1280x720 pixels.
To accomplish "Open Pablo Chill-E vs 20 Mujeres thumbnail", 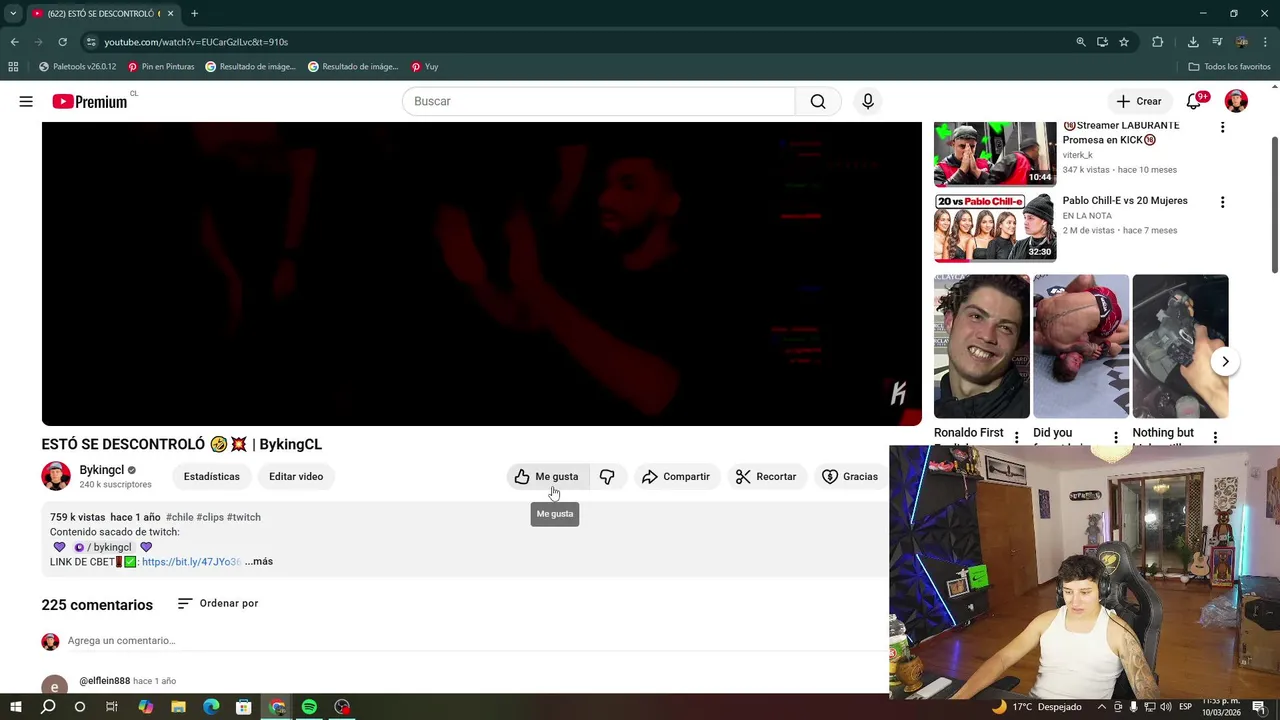I will pos(995,227).
